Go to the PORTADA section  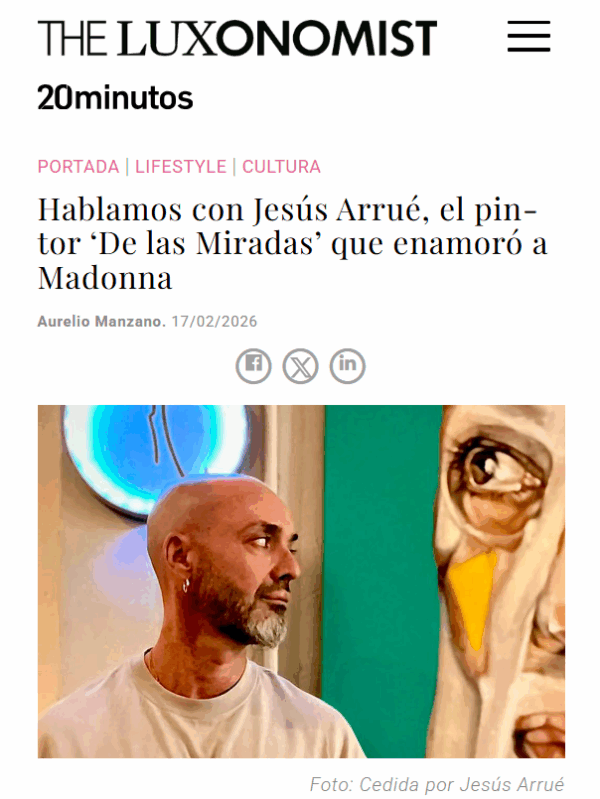(78, 167)
